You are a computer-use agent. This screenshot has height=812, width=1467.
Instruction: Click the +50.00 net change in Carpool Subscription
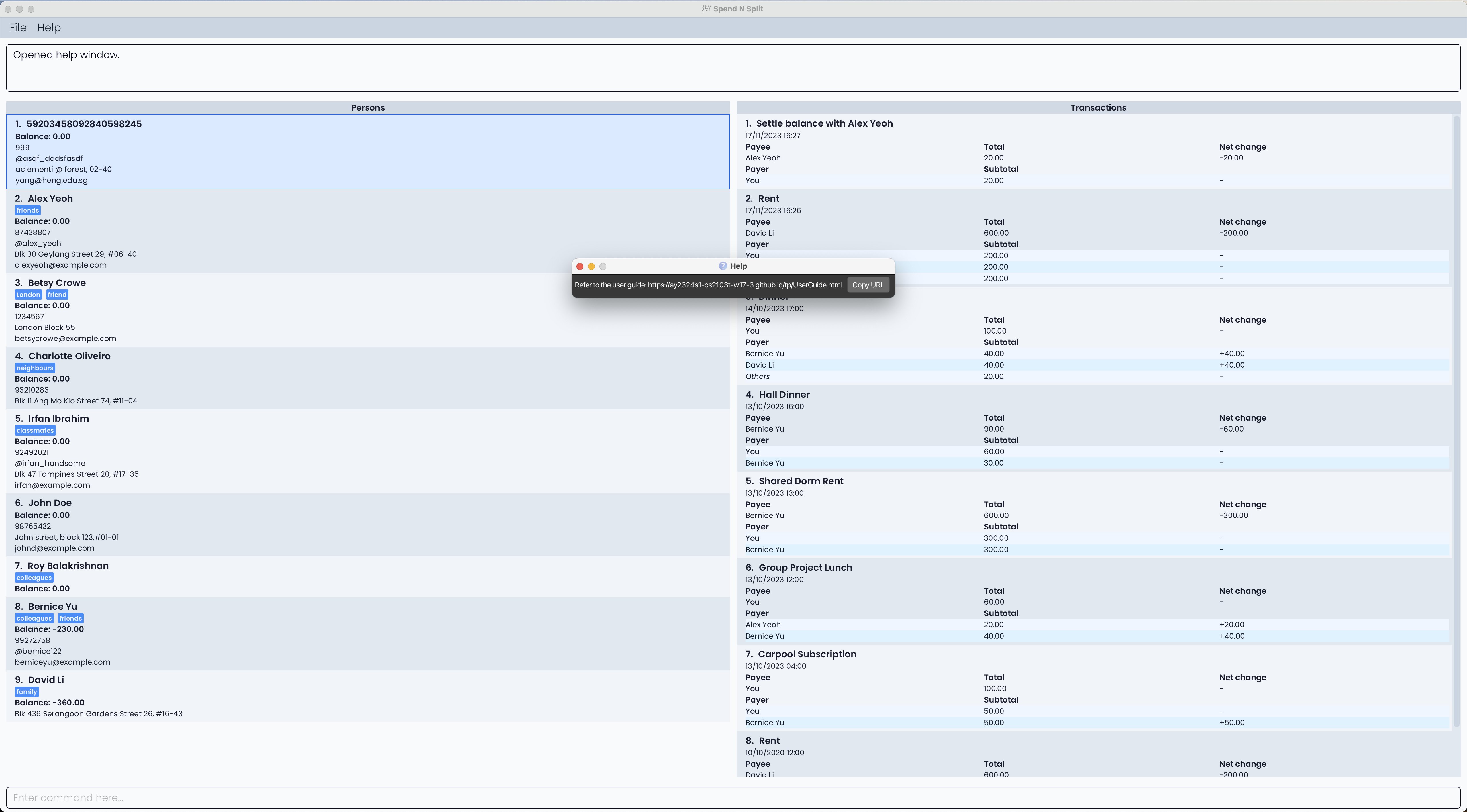1232,723
